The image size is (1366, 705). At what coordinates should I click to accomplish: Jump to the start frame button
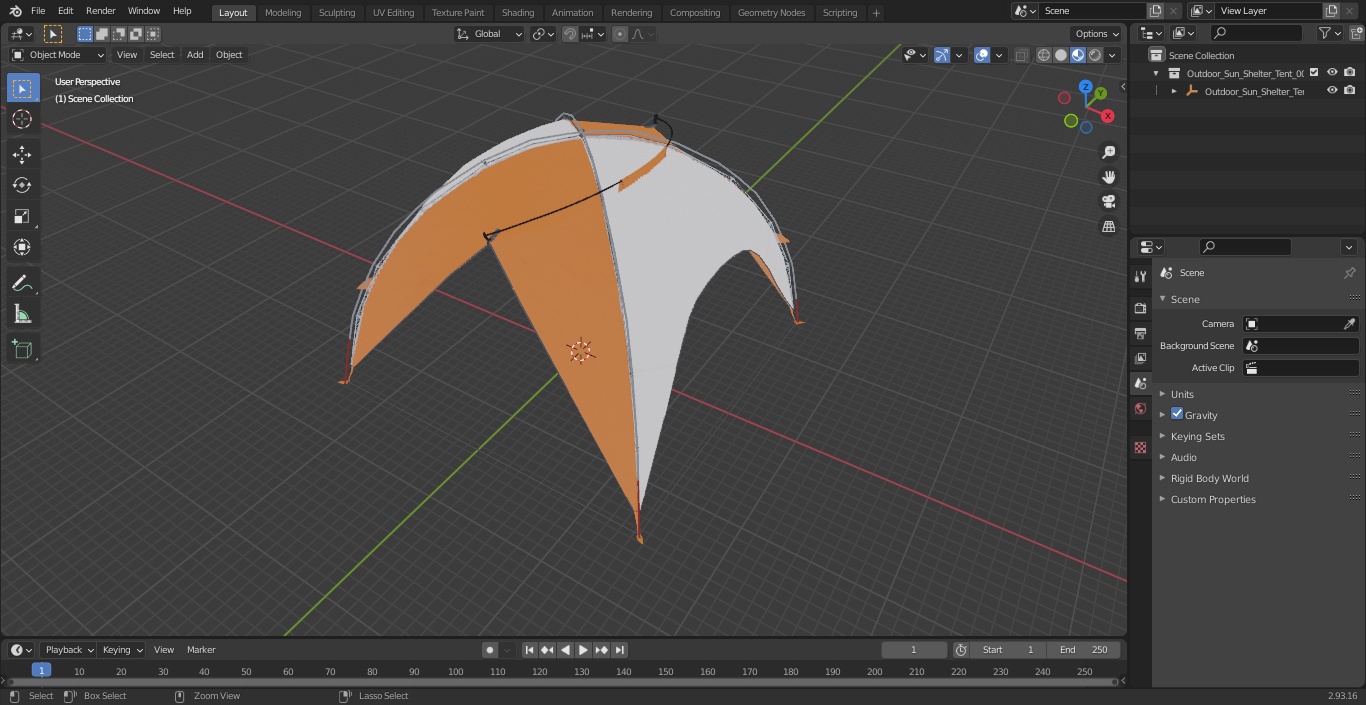[x=529, y=650]
